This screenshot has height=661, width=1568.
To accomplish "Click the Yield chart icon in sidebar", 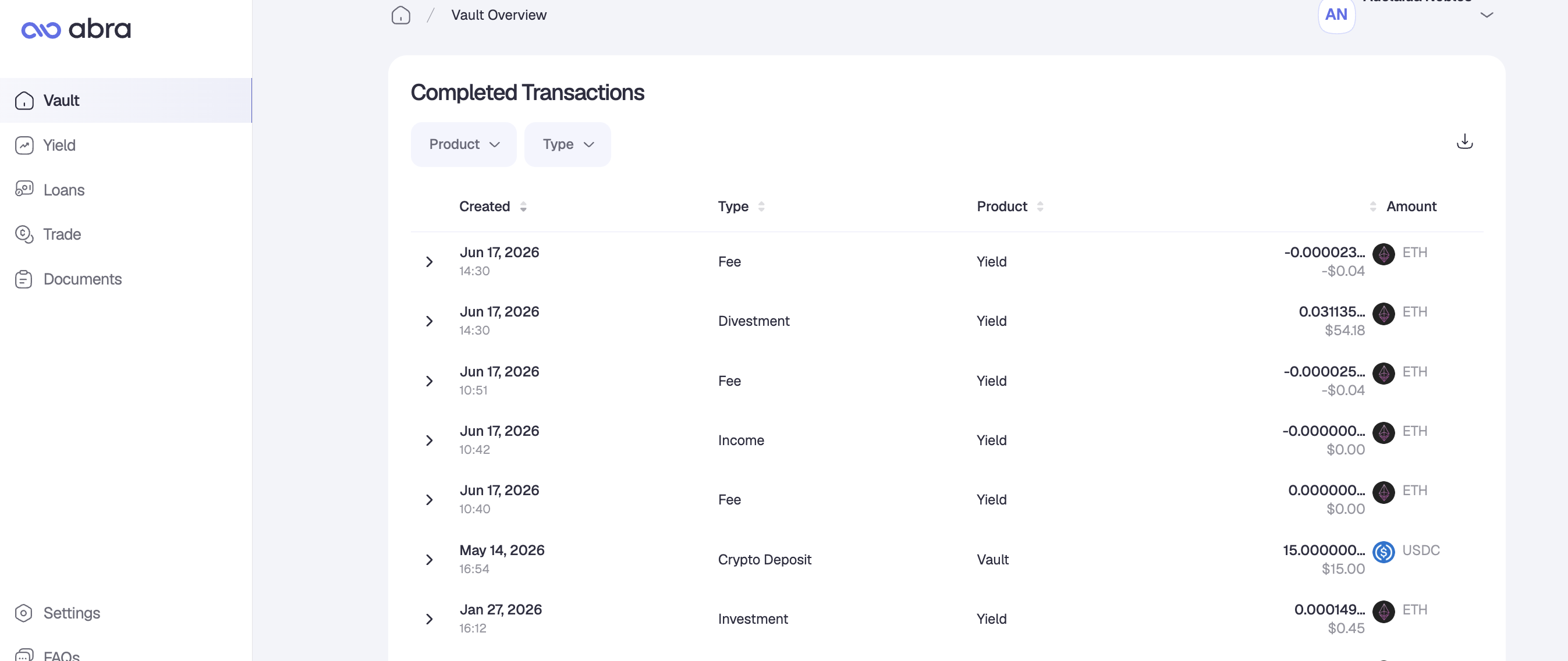I will coord(24,145).
